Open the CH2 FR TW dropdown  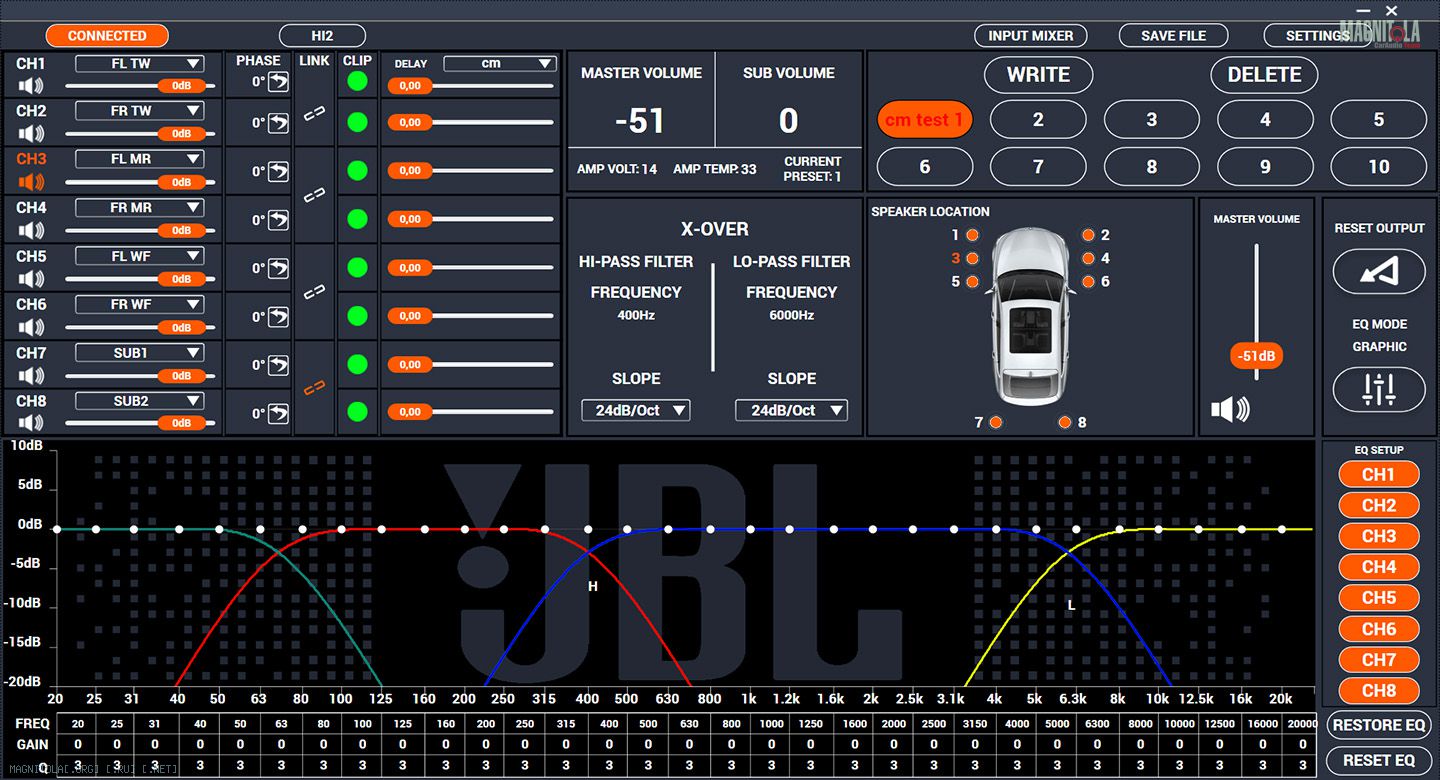(x=140, y=111)
